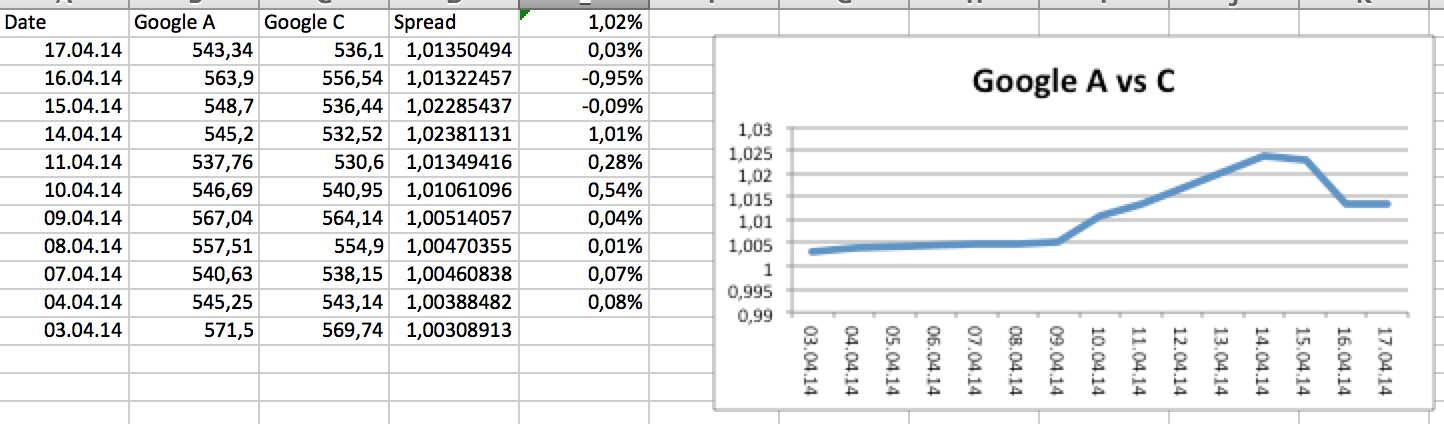Click the percentage cell 0,03%
The width and height of the screenshot is (1444, 424).
tap(584, 50)
